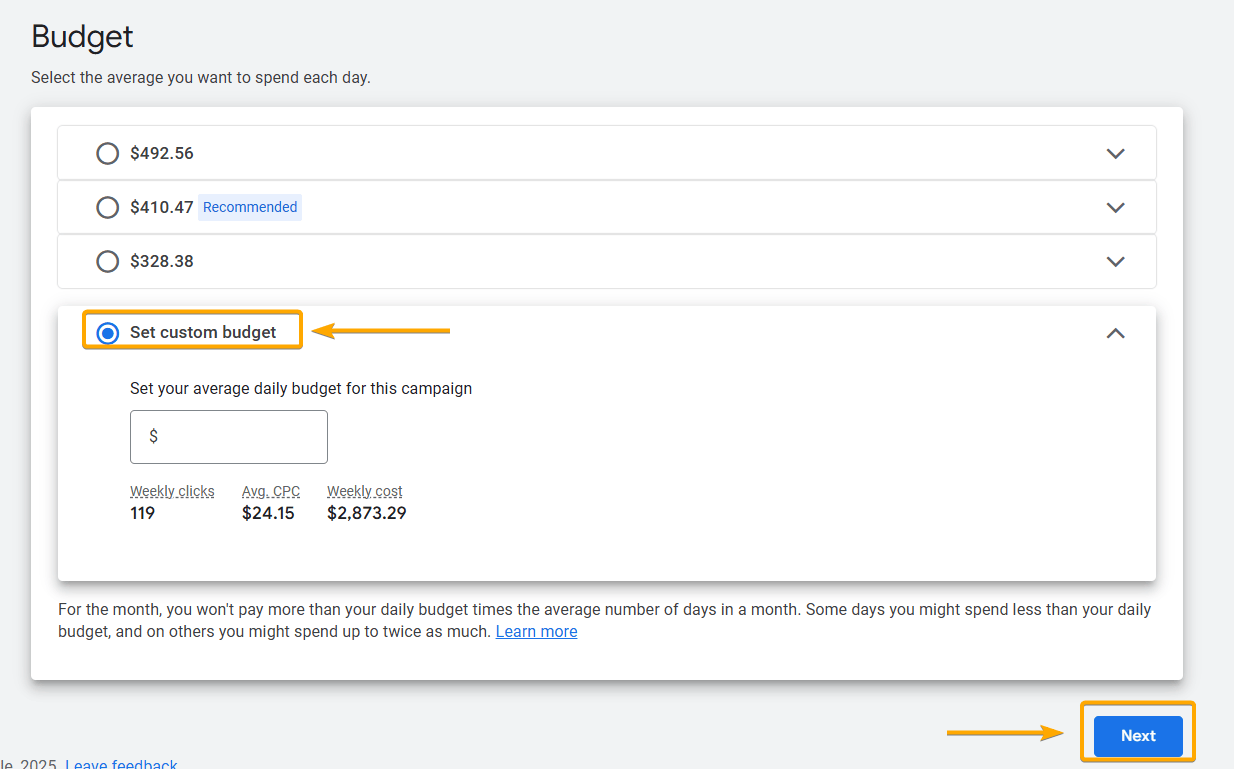The image size is (1234, 769).
Task: Click the average daily budget input field
Action: click(x=240, y=437)
